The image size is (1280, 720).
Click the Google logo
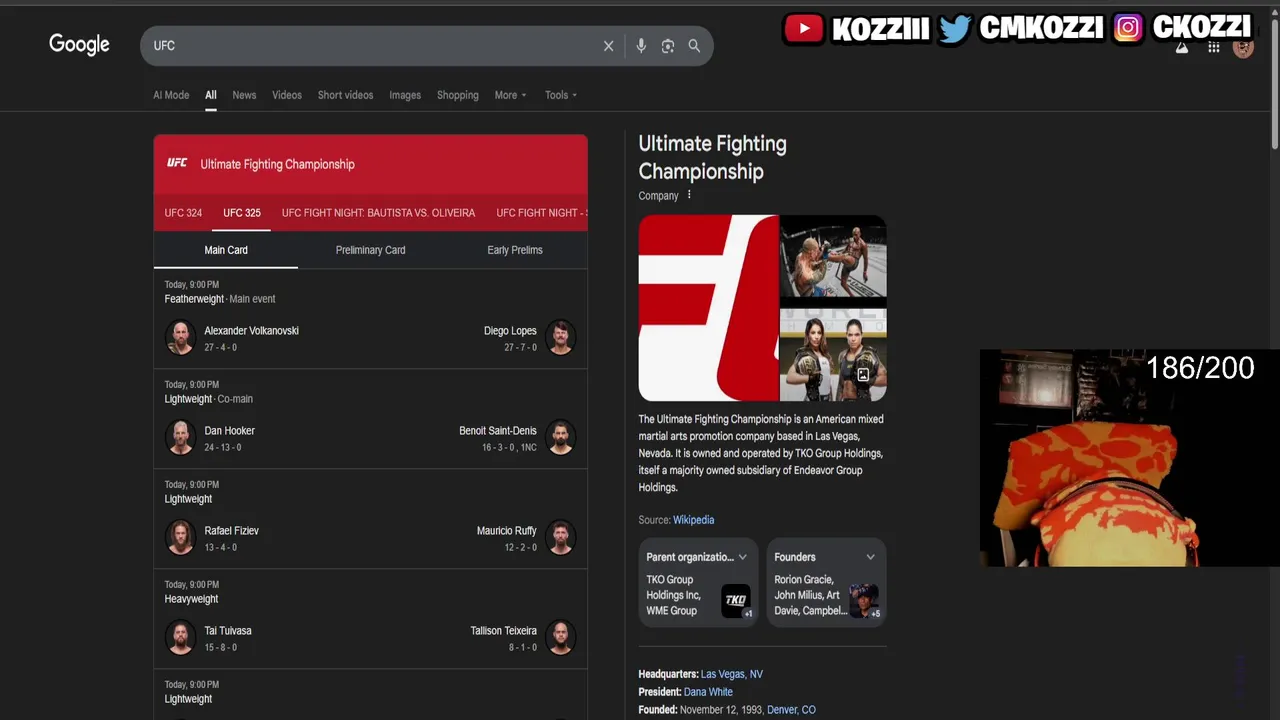[x=79, y=45]
